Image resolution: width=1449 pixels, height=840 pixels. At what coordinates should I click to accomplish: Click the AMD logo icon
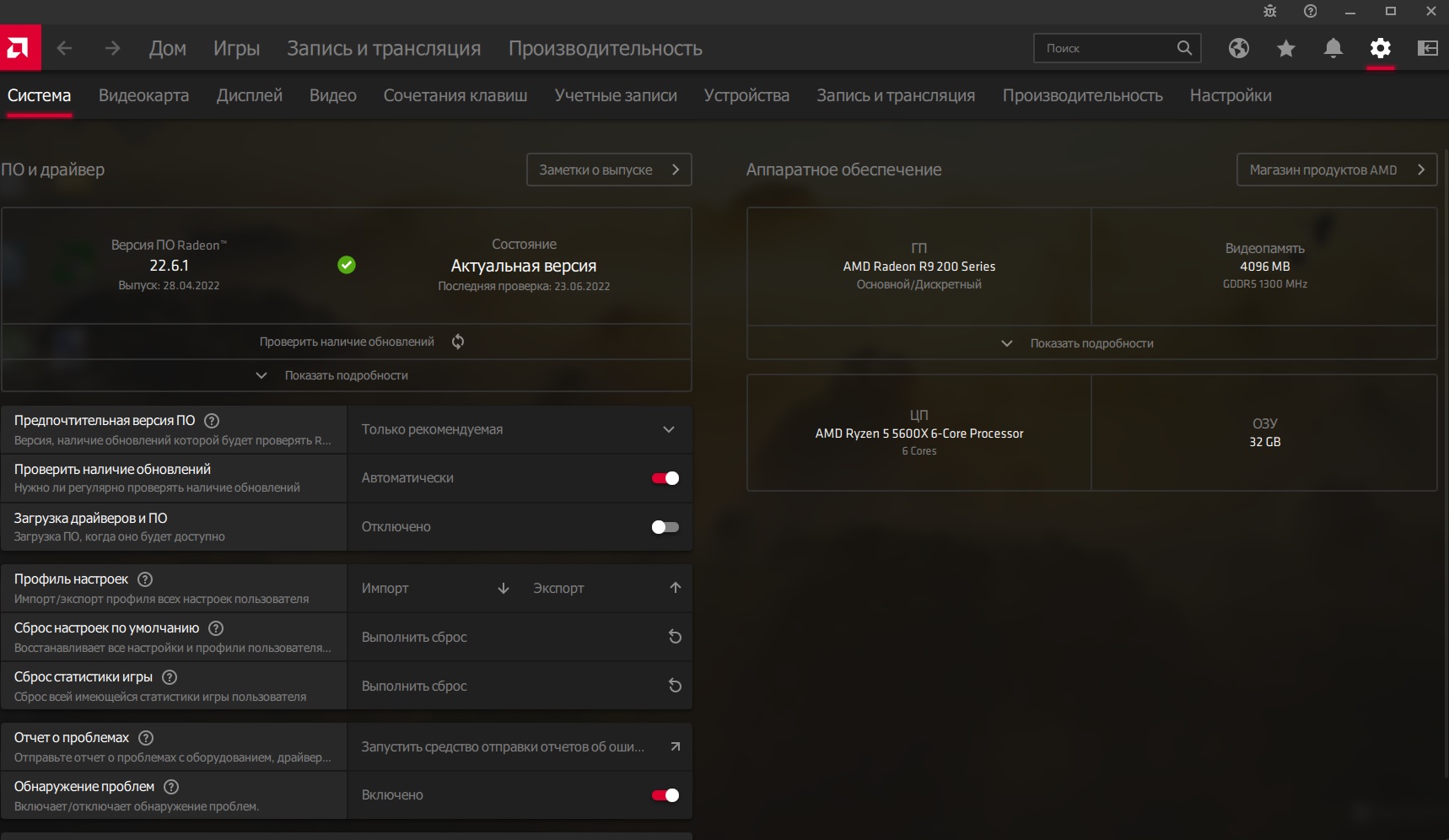(x=19, y=48)
